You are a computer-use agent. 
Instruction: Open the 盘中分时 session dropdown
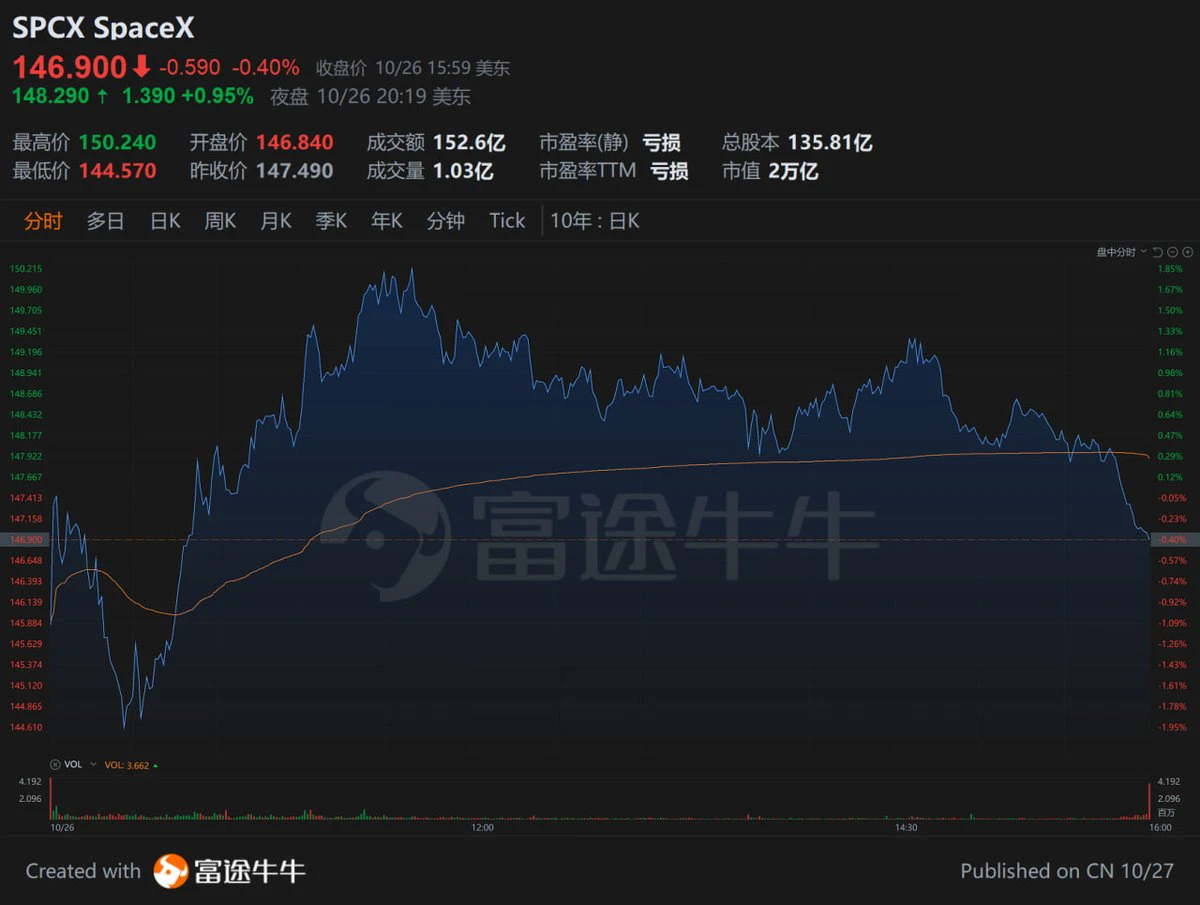1122,252
